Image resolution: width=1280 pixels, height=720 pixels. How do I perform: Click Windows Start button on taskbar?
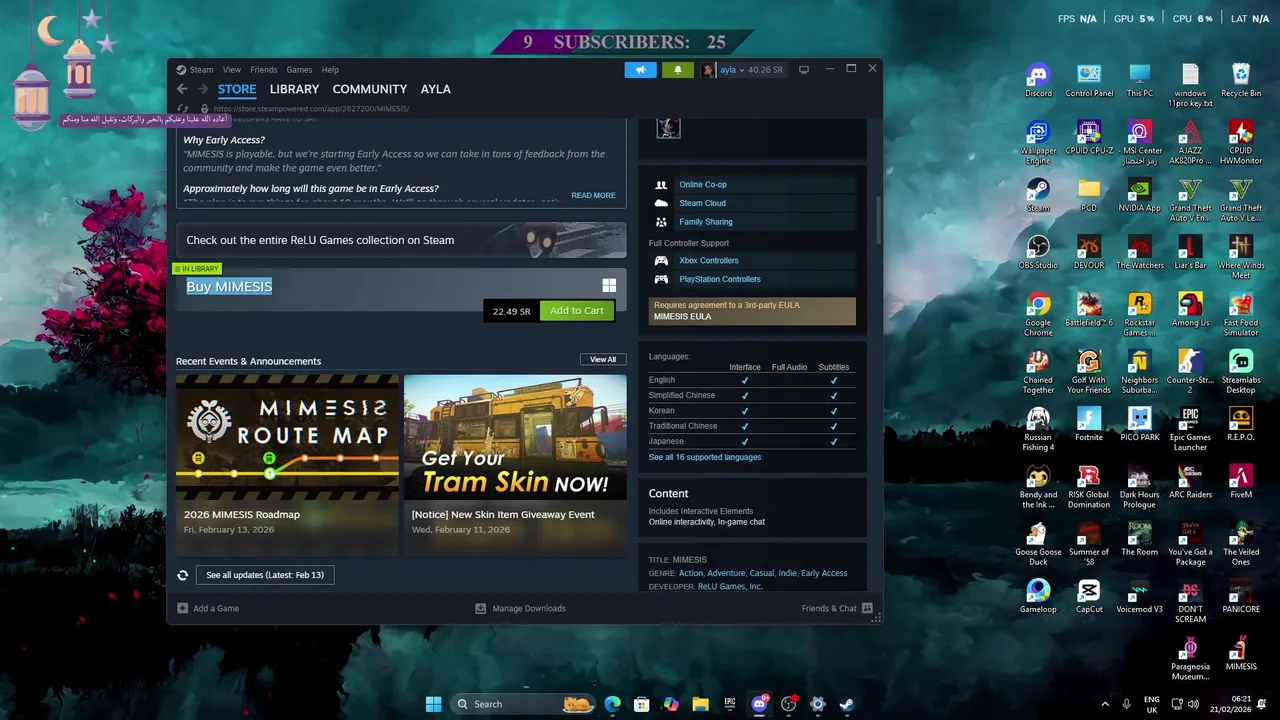click(433, 704)
